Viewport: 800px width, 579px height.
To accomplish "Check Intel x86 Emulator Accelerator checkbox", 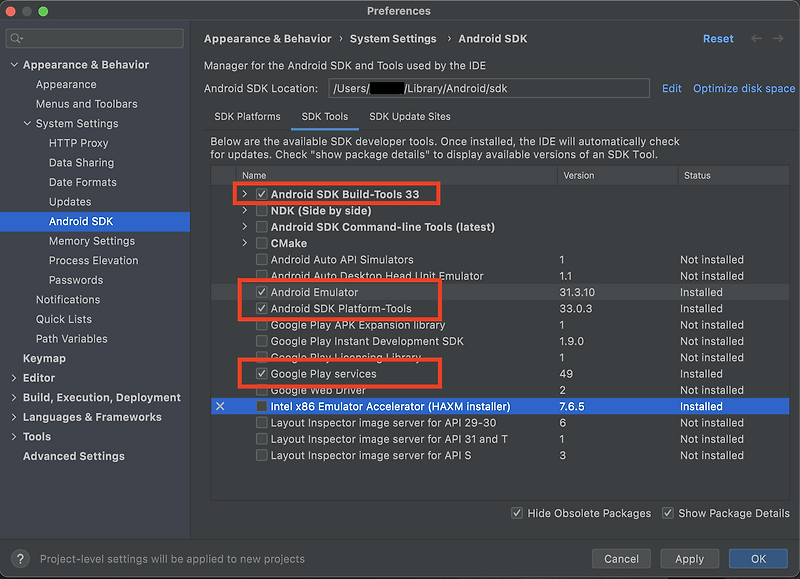I will [x=261, y=406].
